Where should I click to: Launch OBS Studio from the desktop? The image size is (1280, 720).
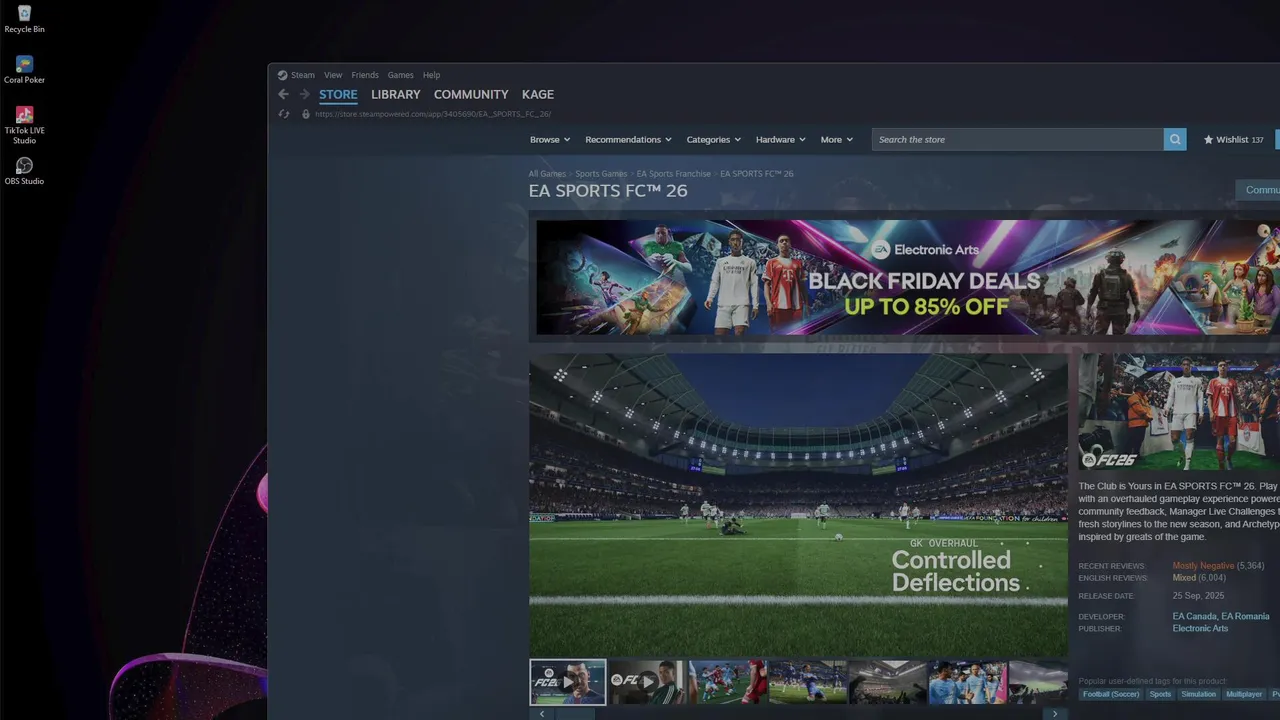24,170
